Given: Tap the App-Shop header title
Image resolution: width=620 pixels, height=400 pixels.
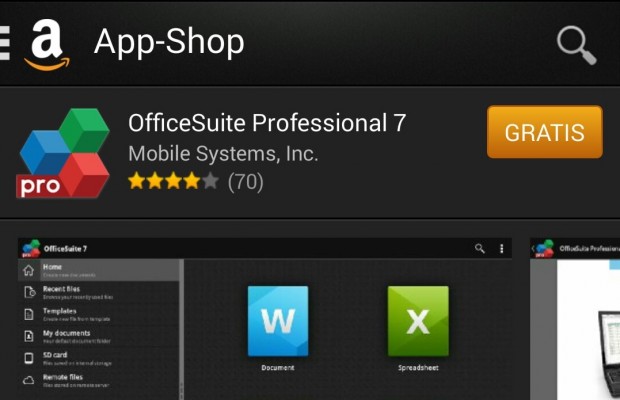Looking at the screenshot, I should pyautogui.click(x=169, y=42).
